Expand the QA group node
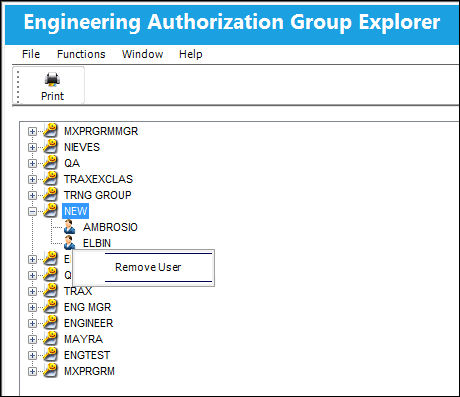This screenshot has width=460, height=397. coord(32,163)
